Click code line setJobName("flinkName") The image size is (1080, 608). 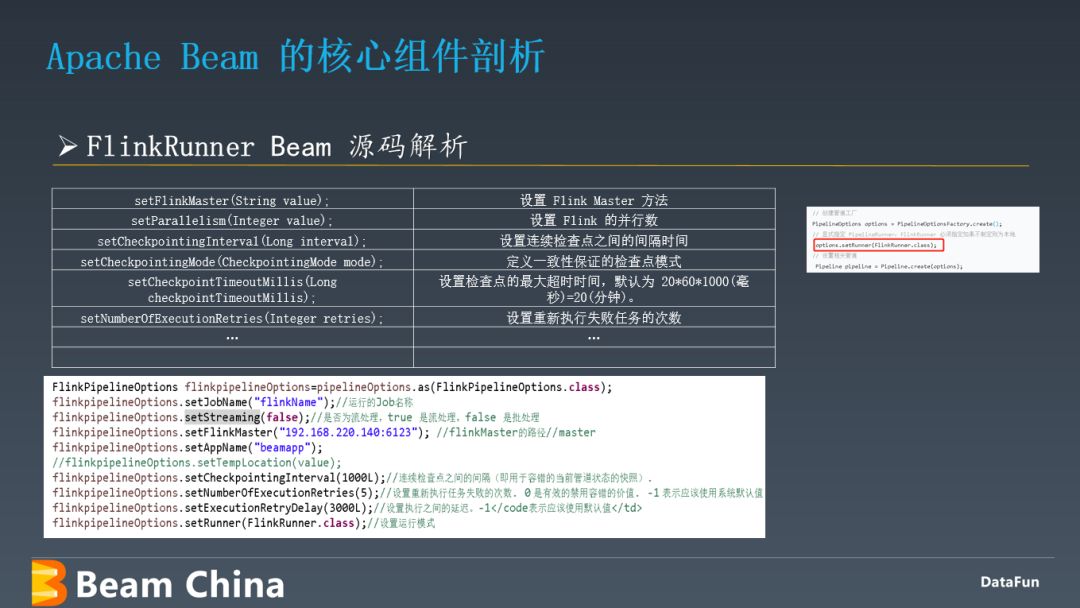[x=233, y=402]
